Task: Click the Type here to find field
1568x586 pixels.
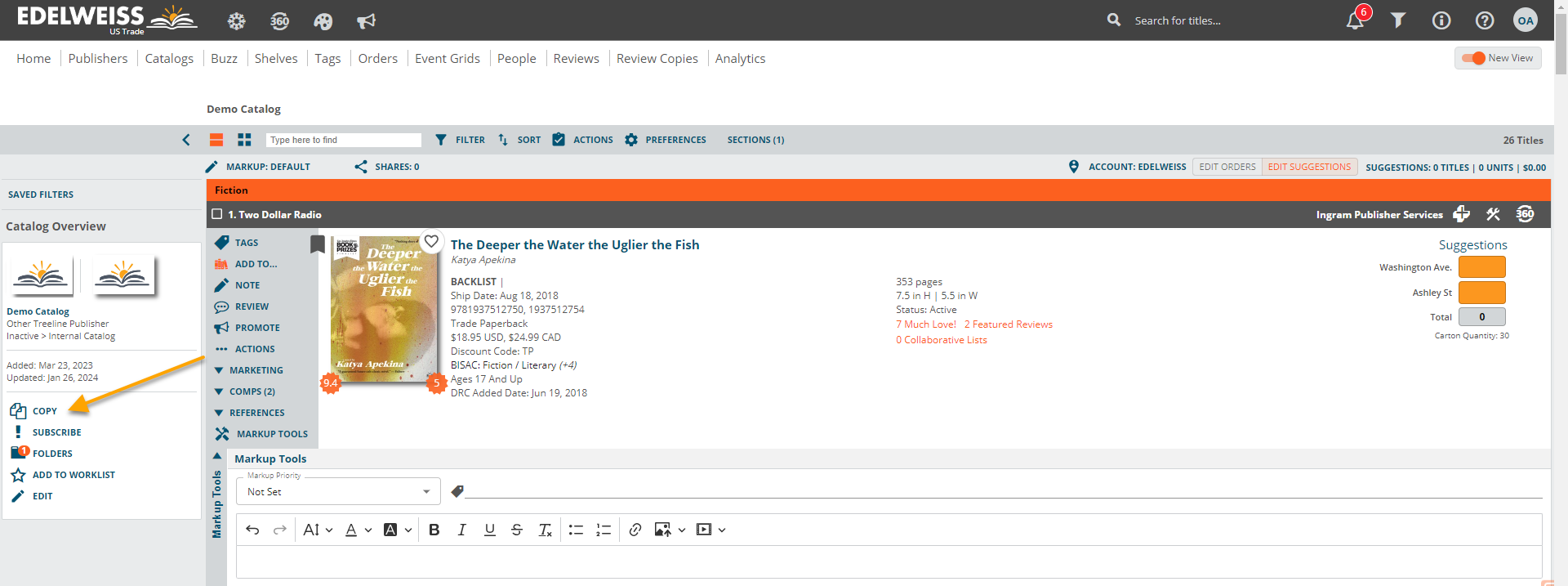Action: [344, 140]
